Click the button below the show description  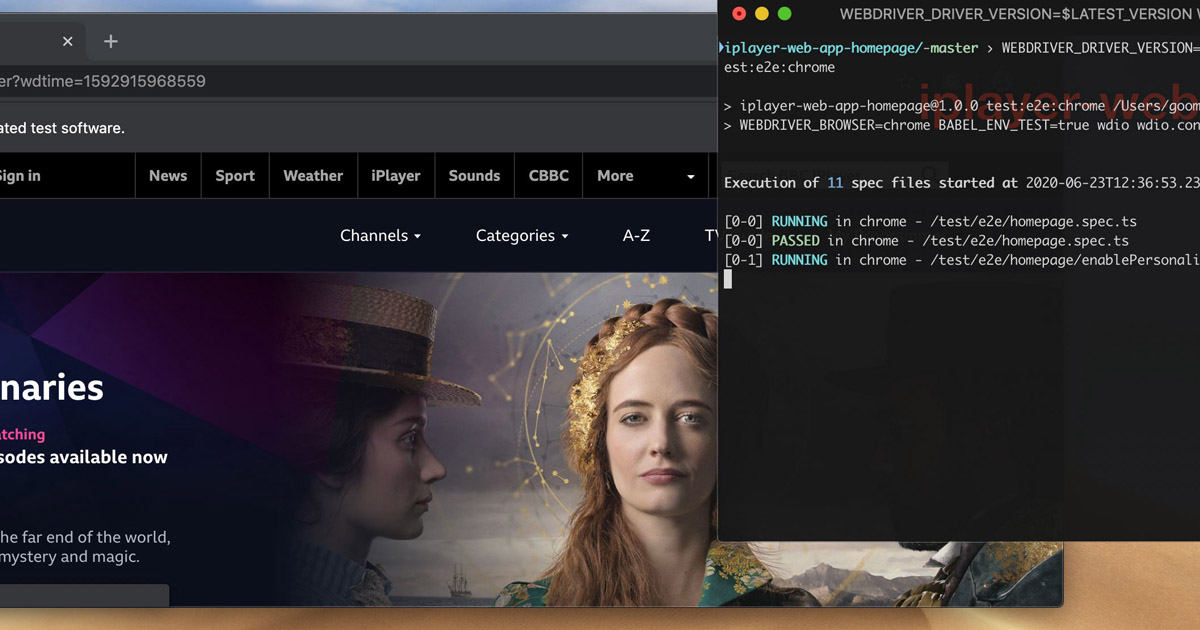(84, 596)
